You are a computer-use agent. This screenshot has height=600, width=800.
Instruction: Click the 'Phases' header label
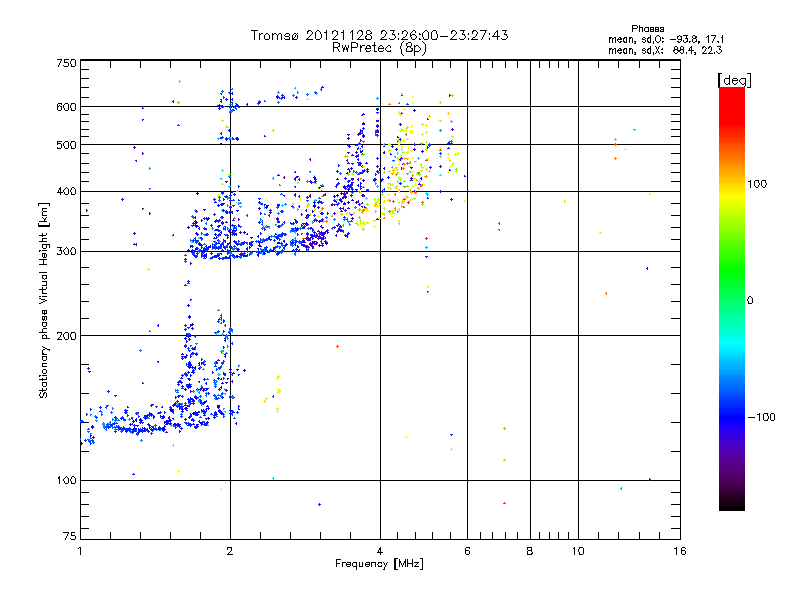[647, 29]
